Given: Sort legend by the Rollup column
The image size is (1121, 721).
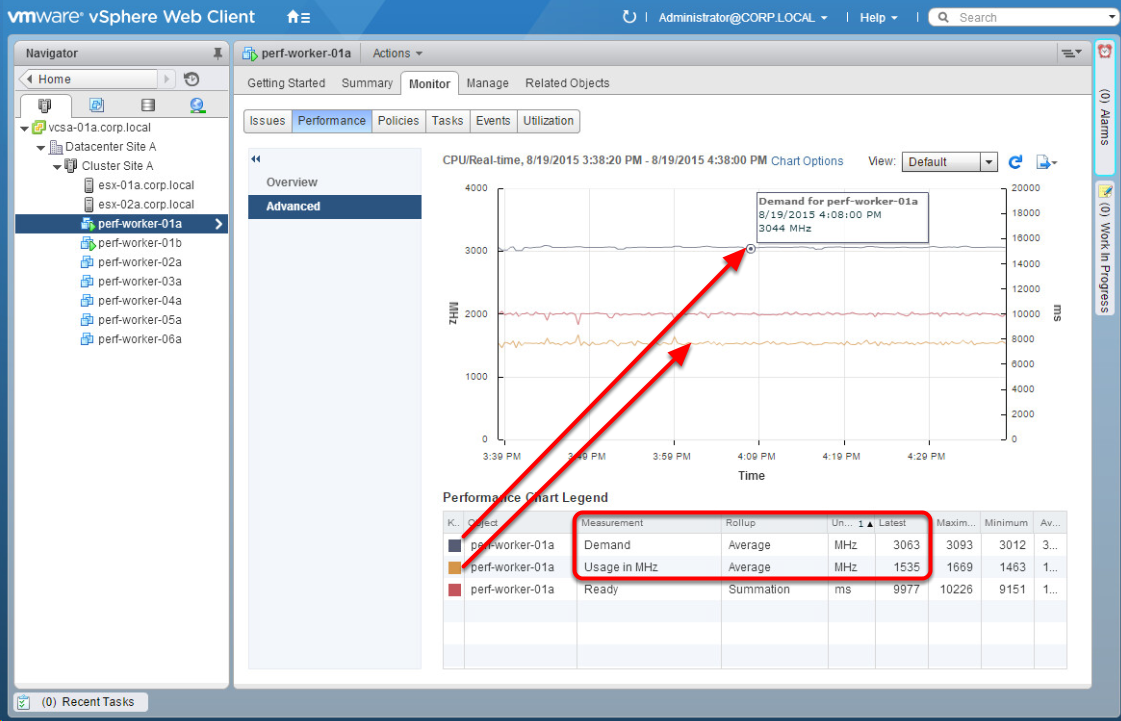Looking at the screenshot, I should [774, 523].
